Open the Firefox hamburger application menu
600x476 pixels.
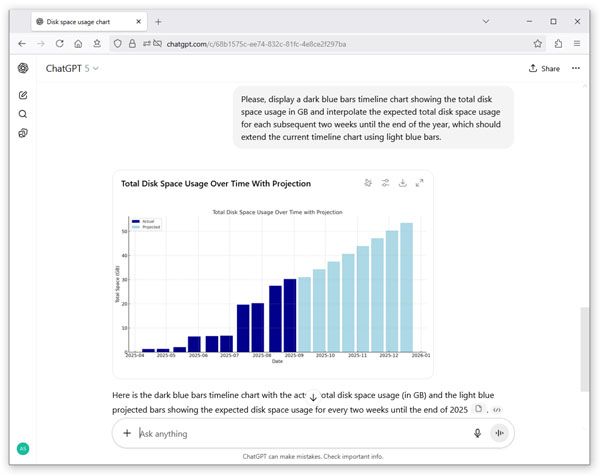[x=577, y=44]
